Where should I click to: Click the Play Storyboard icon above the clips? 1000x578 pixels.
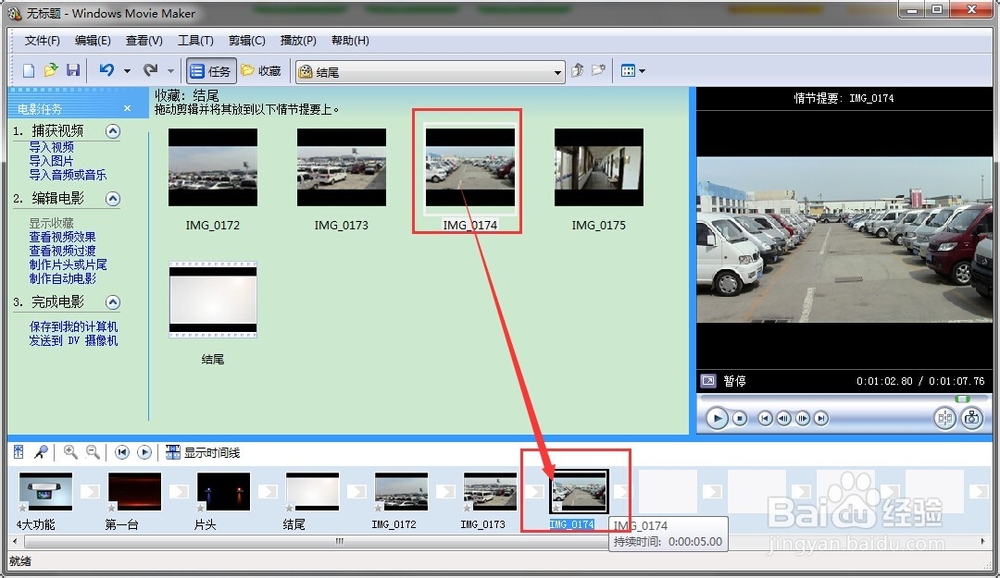tap(144, 452)
